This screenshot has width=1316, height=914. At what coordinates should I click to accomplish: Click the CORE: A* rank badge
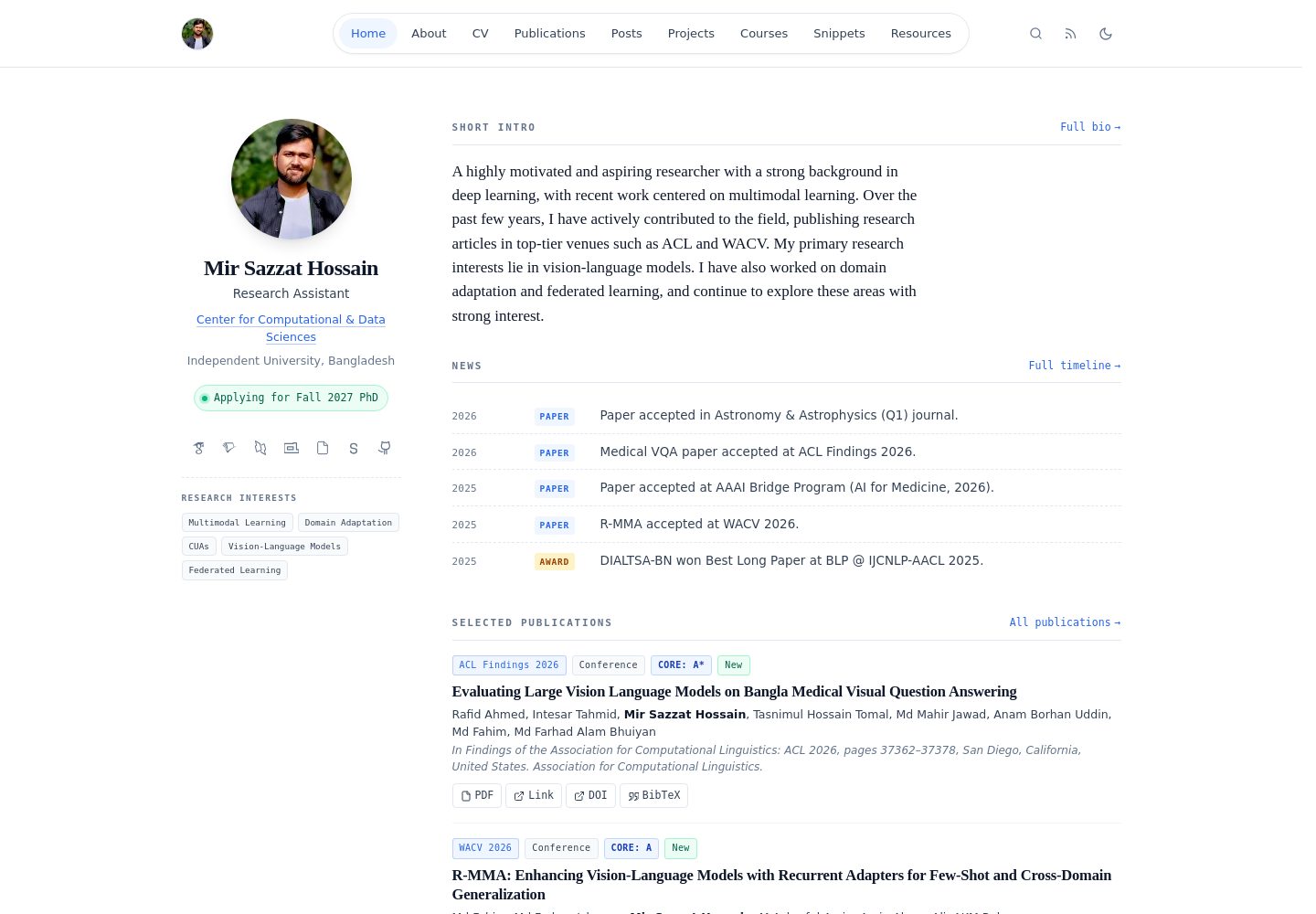(681, 665)
